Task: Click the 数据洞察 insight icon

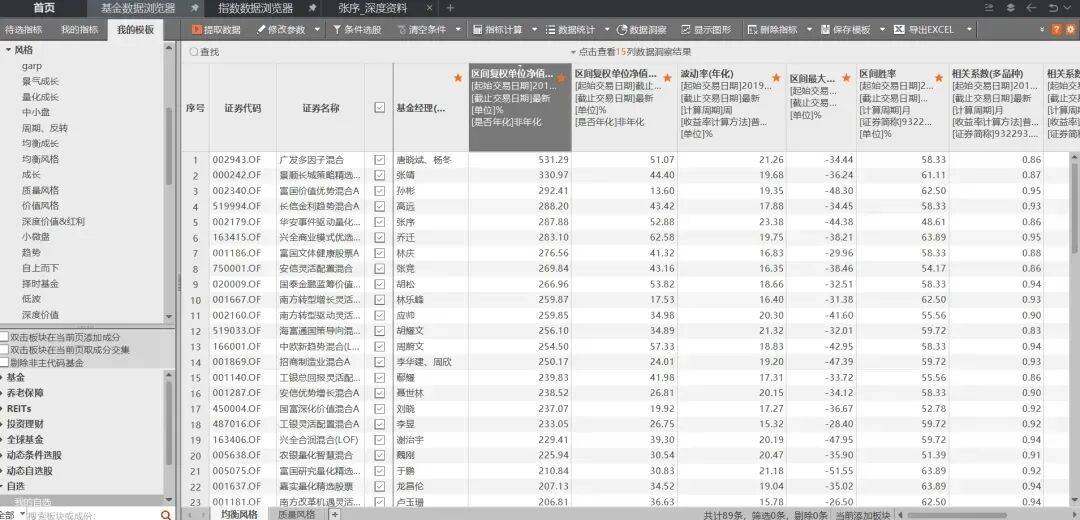Action: [x=622, y=30]
